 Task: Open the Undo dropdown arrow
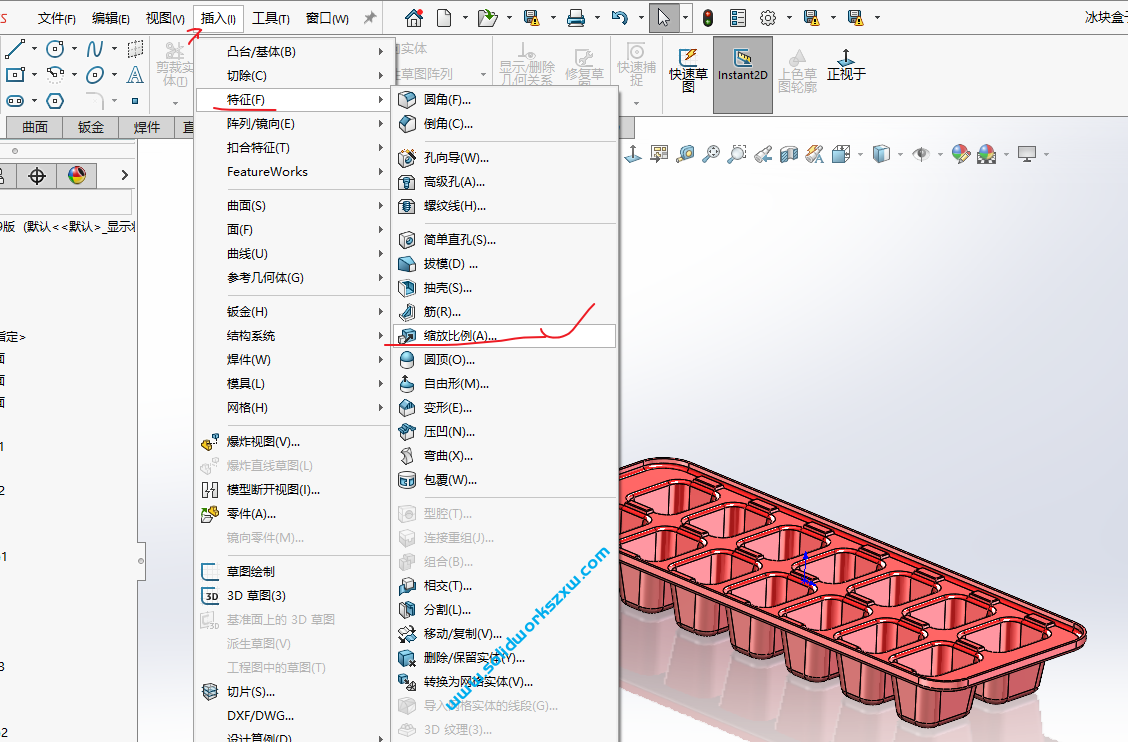(638, 18)
